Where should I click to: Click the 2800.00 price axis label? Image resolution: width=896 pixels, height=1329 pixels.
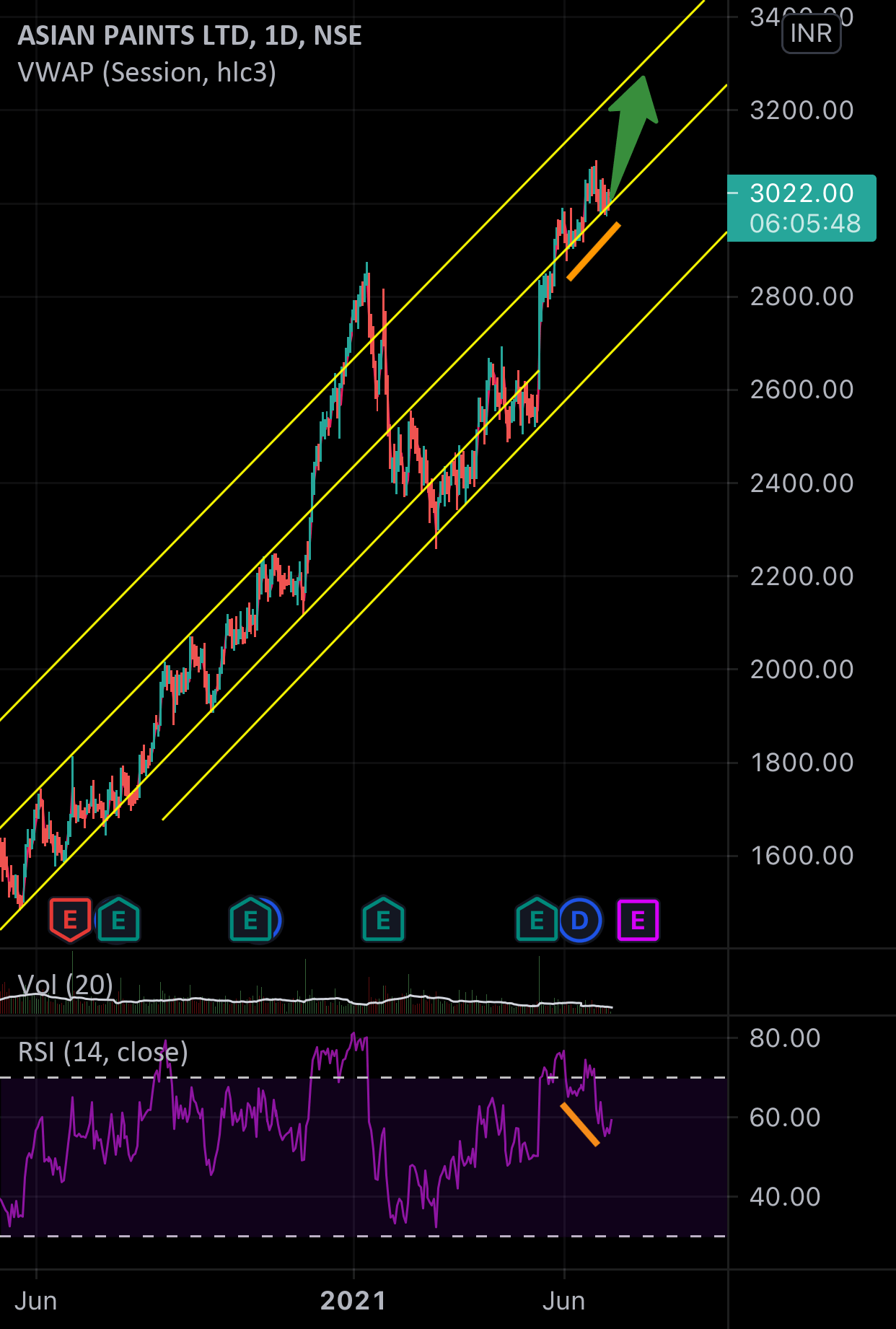pyautogui.click(x=801, y=297)
